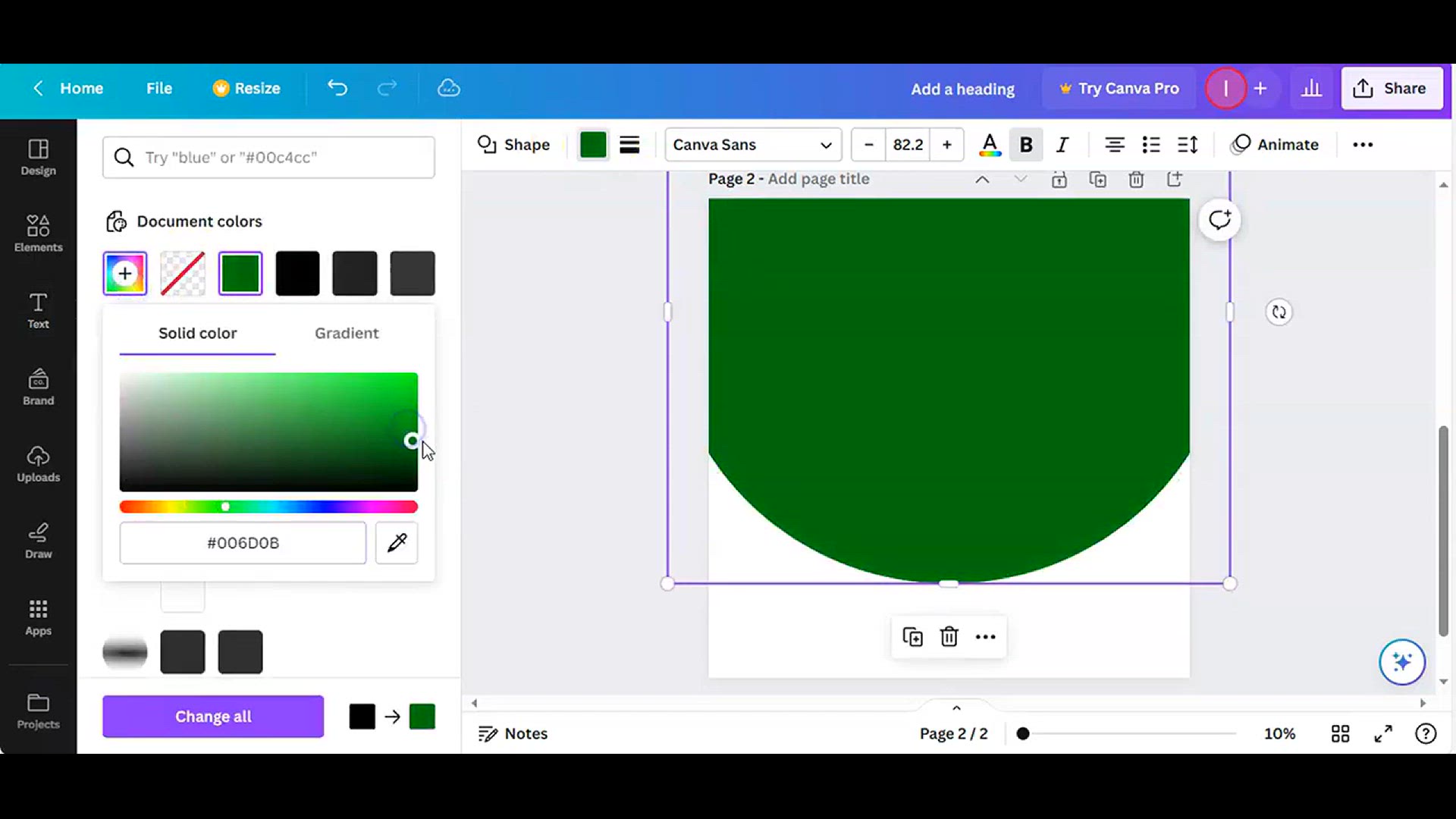Open grid view of pages
Viewport: 1456px width, 819px height.
pyautogui.click(x=1340, y=734)
